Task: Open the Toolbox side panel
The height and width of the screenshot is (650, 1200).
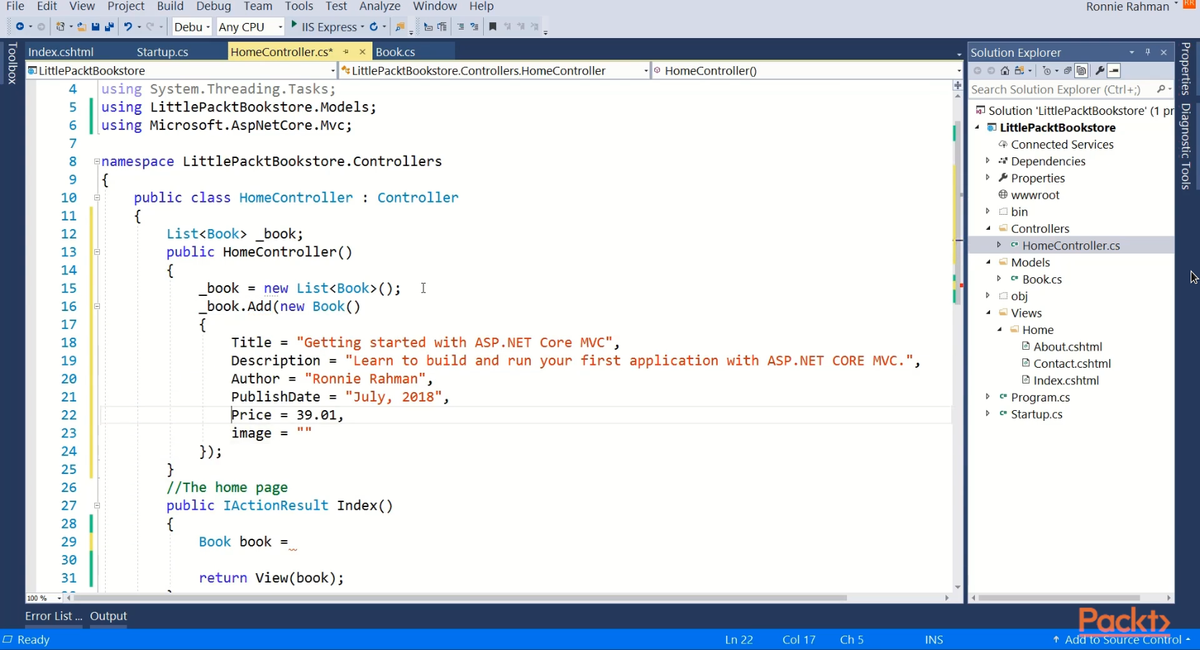Action: (11, 62)
